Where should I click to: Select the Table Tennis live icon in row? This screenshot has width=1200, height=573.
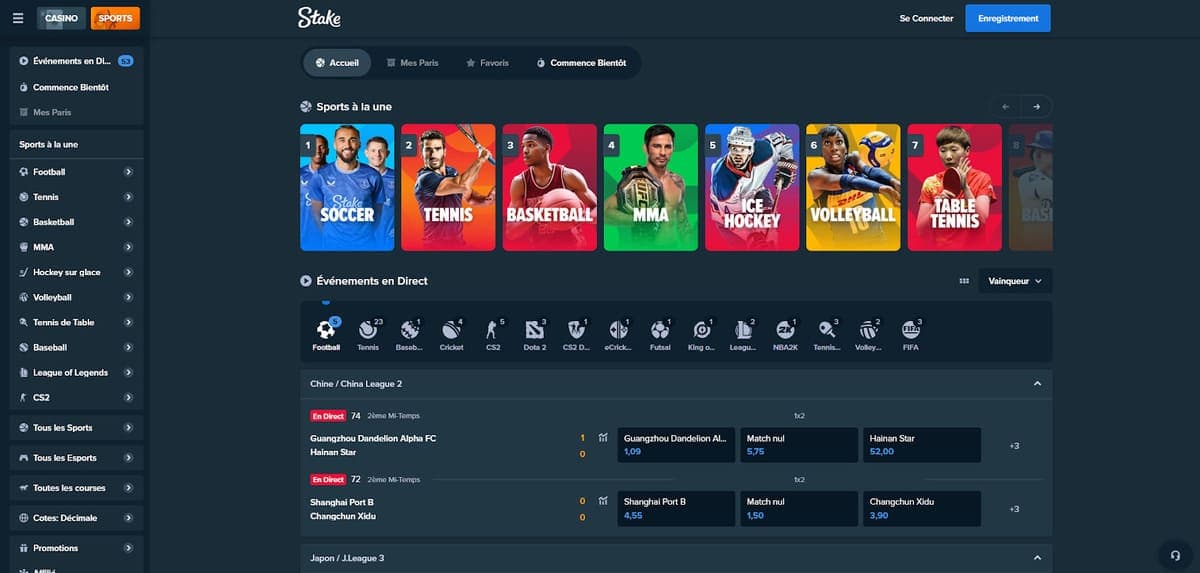pyautogui.click(x=827, y=334)
